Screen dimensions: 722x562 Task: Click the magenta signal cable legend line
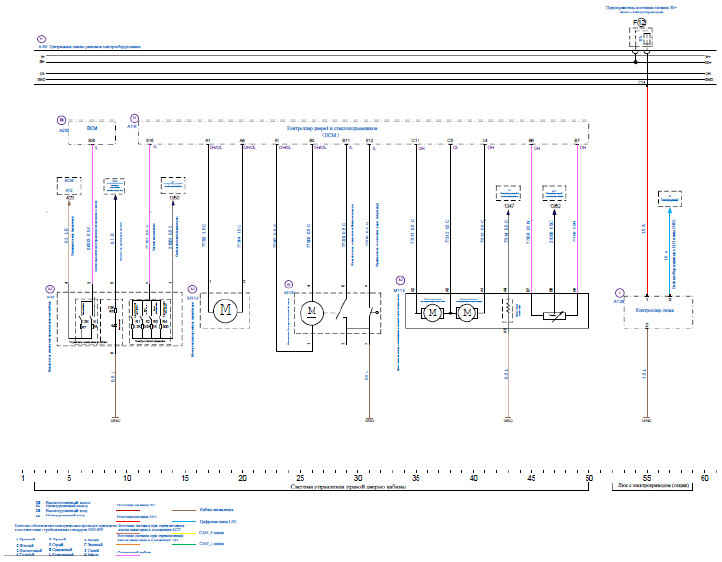[129, 556]
